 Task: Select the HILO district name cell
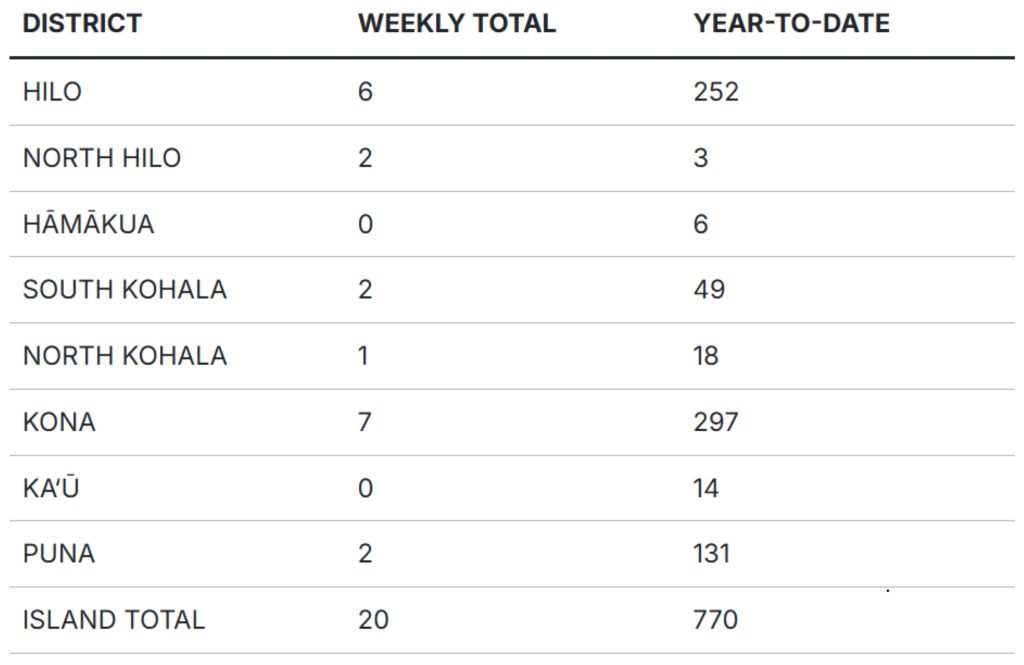click(52, 92)
